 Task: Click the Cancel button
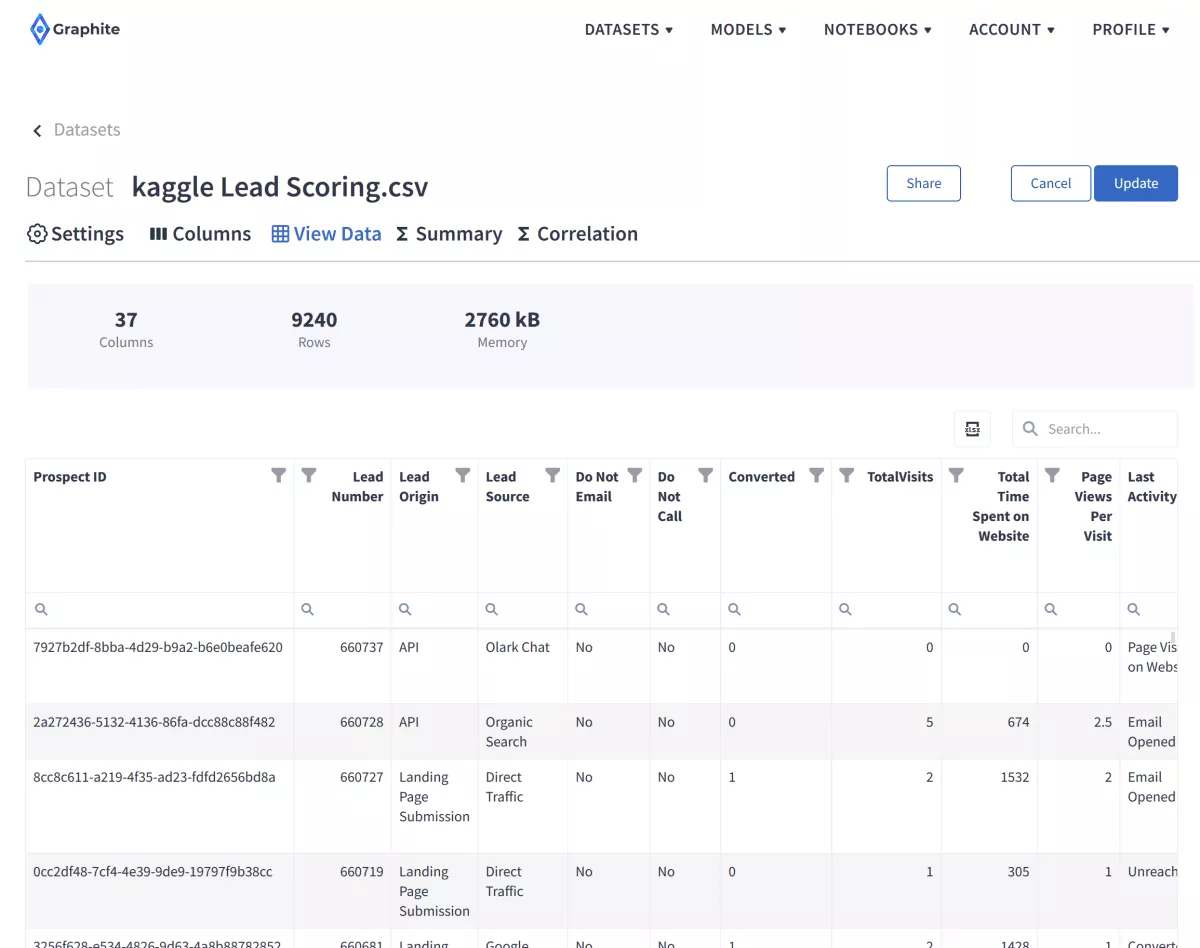(x=1050, y=183)
